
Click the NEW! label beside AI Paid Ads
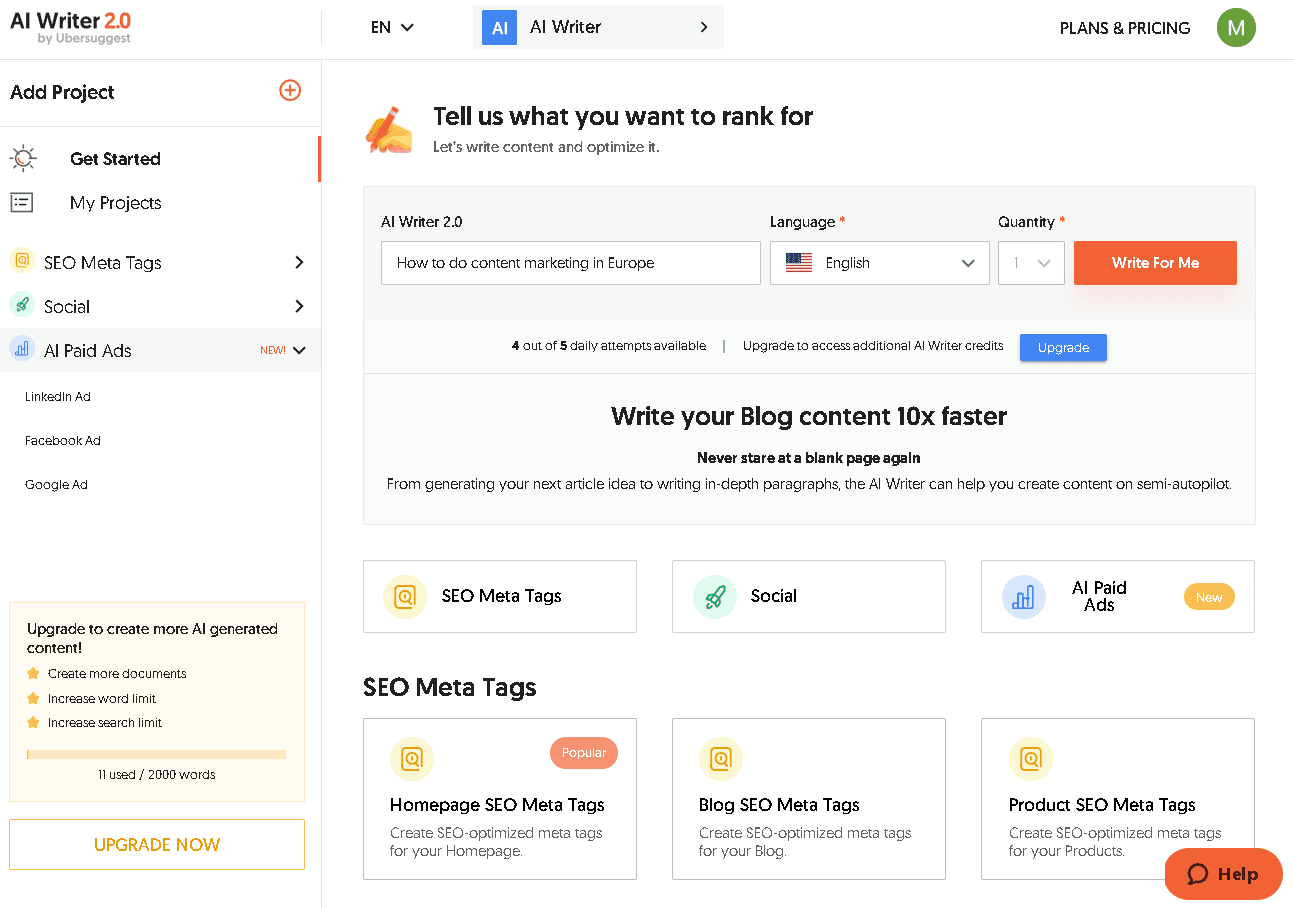pyautogui.click(x=273, y=350)
